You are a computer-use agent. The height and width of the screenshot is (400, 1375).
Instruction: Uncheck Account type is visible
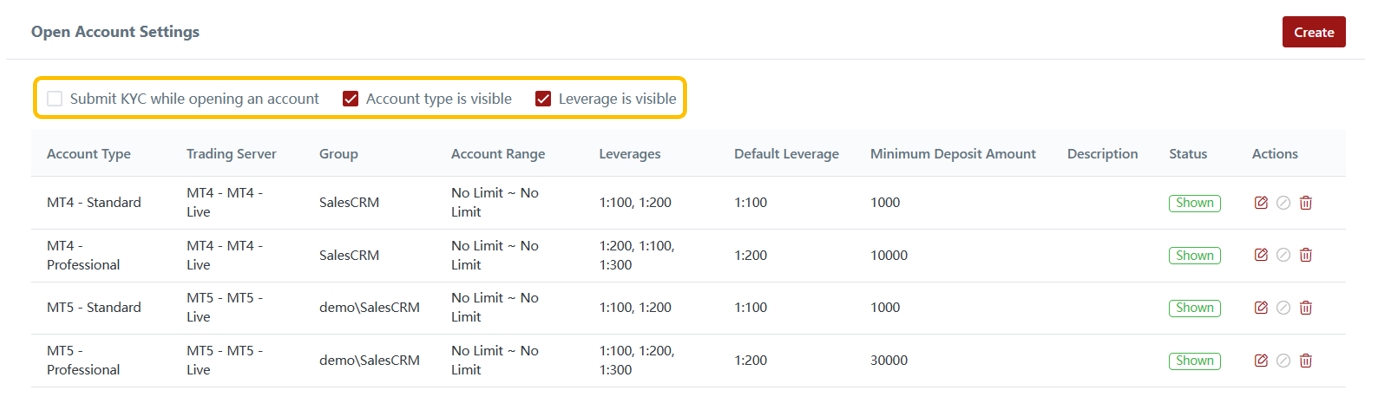coord(351,99)
